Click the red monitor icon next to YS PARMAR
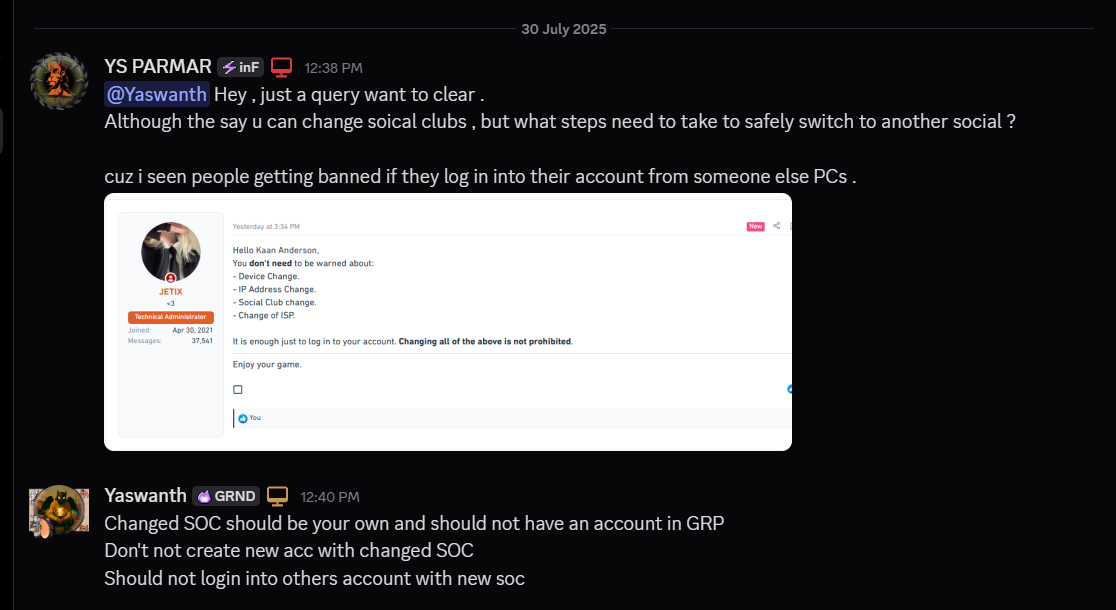The height and width of the screenshot is (610, 1116). (281, 66)
